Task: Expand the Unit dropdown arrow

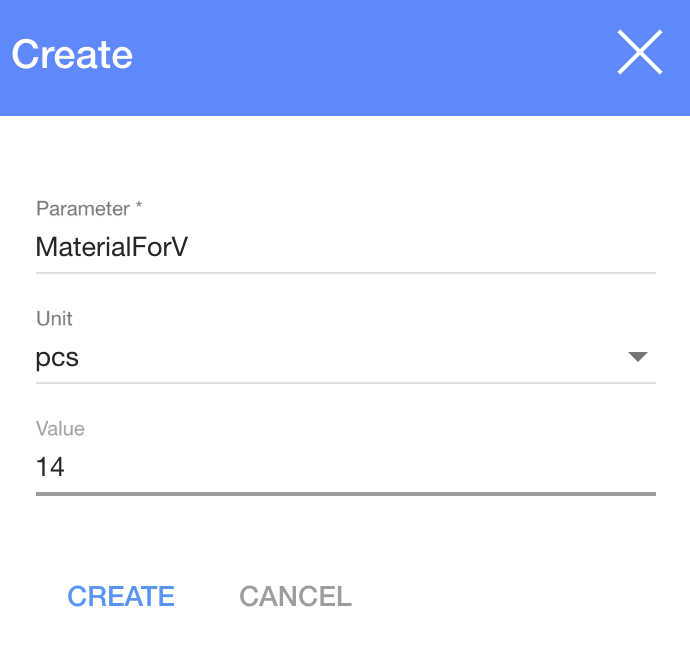Action: [637, 357]
